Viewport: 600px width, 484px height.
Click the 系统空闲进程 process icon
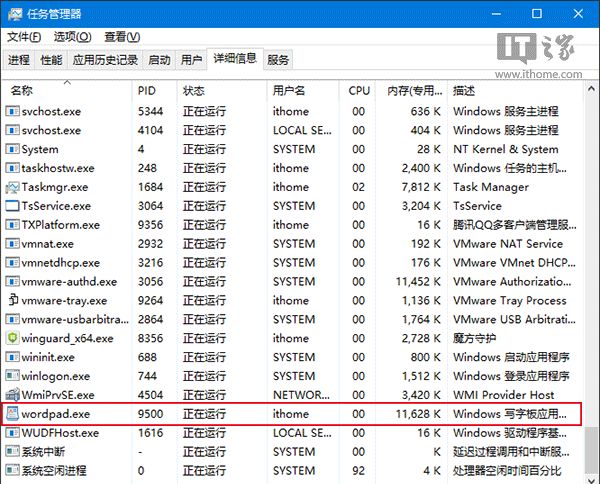(12, 470)
